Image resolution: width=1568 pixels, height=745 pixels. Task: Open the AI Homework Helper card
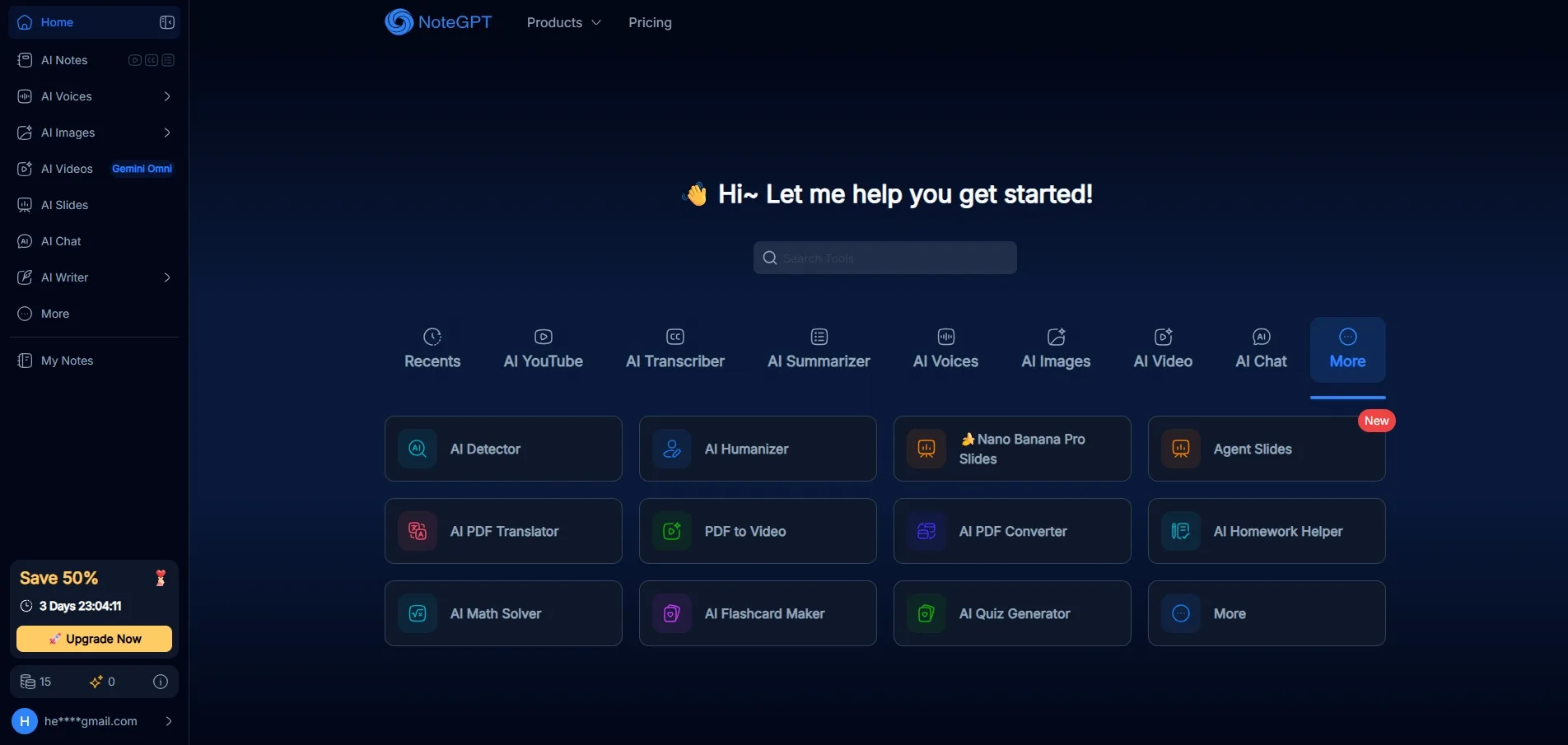(x=1267, y=531)
